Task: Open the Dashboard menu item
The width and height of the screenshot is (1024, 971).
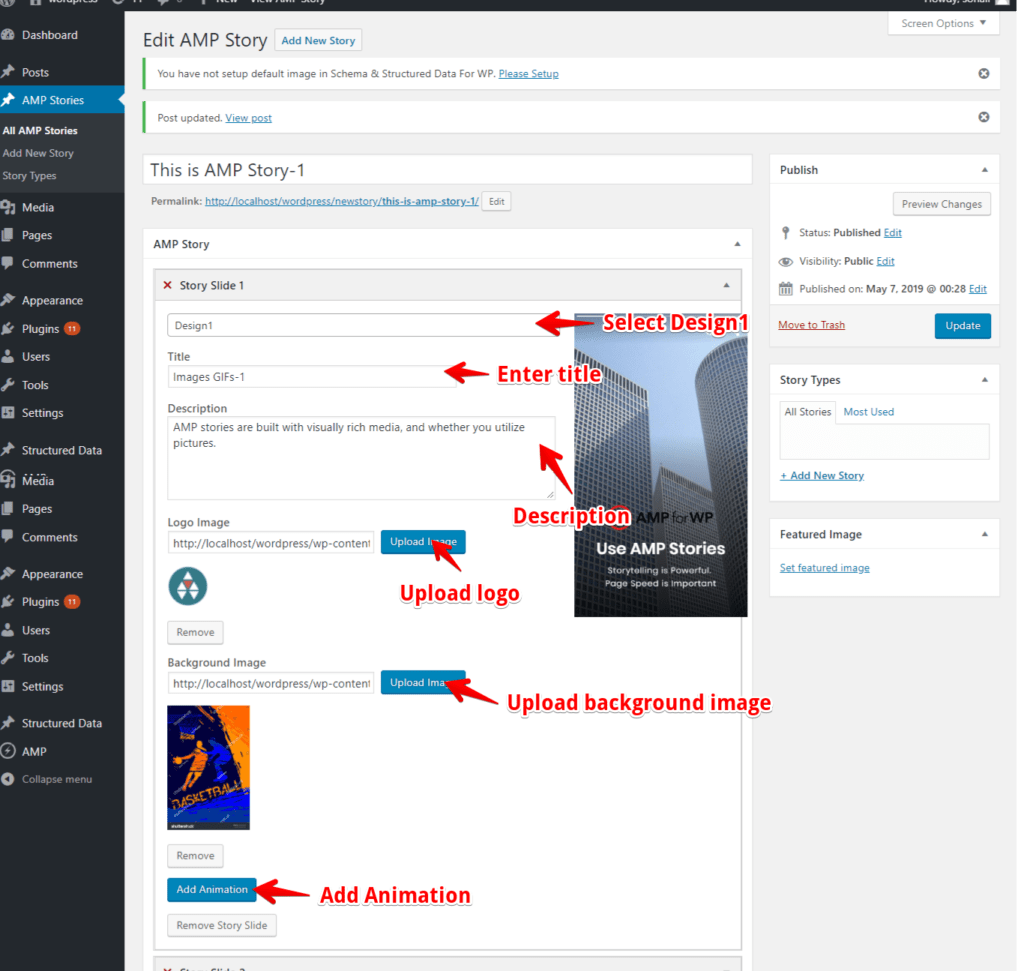Action: click(50, 35)
